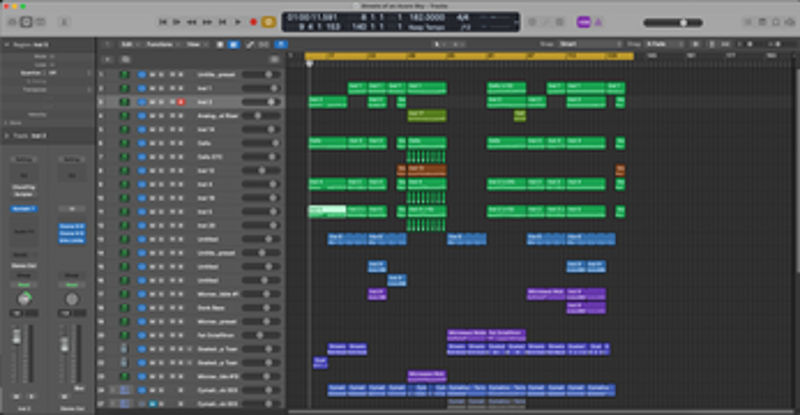800x415 pixels.
Task: Open the Transpose dropdown in Region inspector
Action: click(x=70, y=89)
